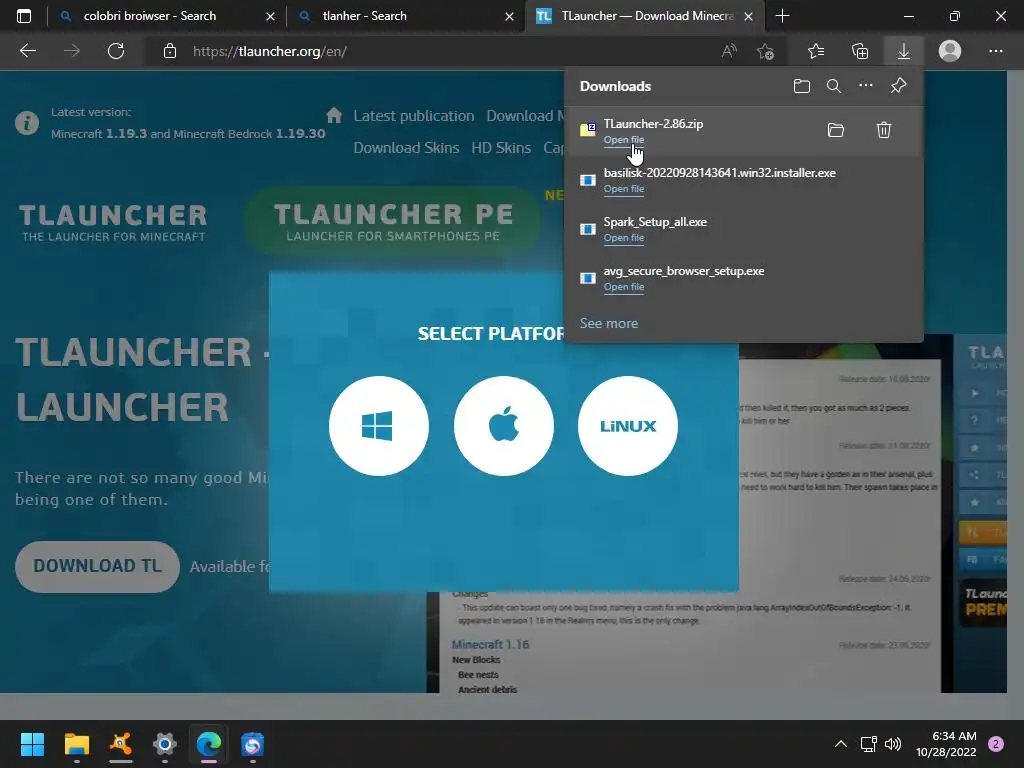The image size is (1024, 768).
Task: Click the TLauncher logo heading
Action: tap(114, 223)
